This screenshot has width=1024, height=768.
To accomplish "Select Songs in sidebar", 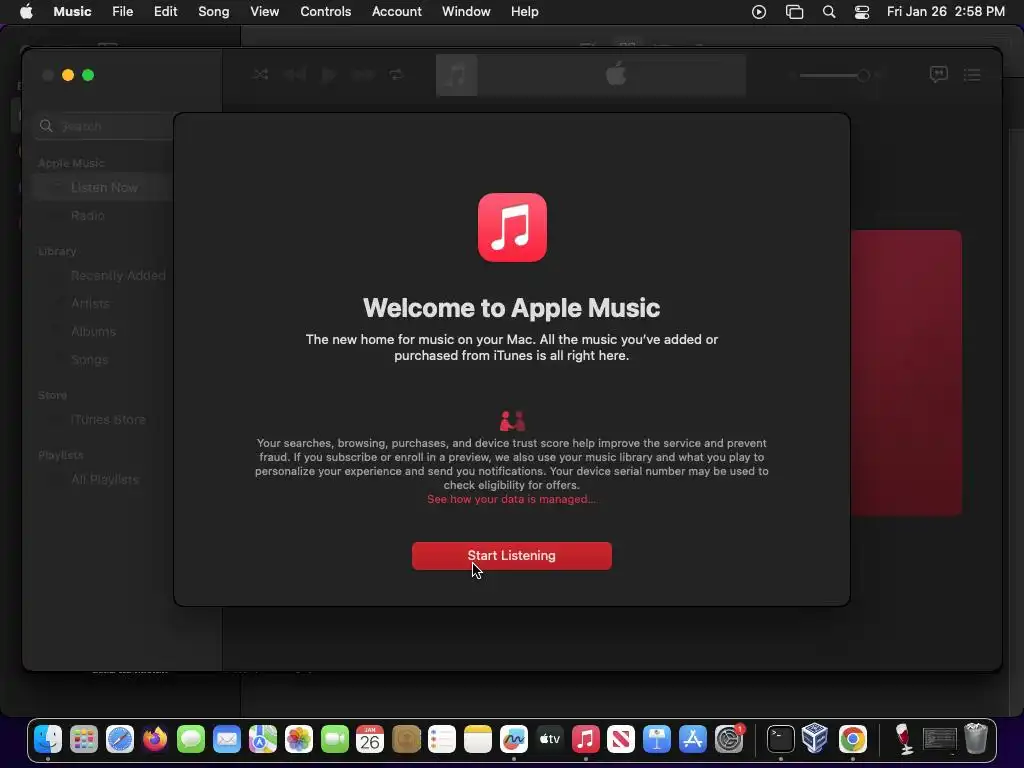I will tap(89, 360).
